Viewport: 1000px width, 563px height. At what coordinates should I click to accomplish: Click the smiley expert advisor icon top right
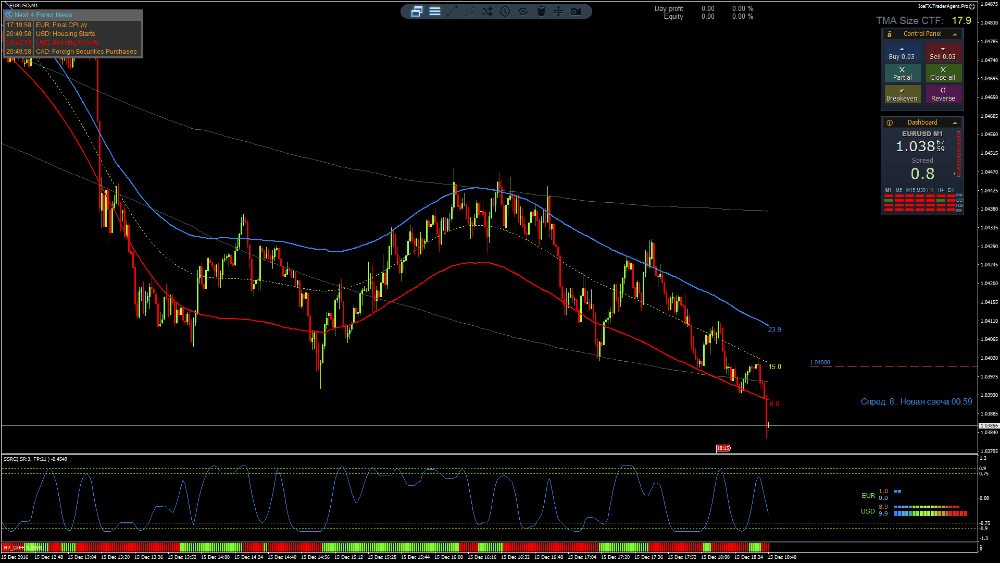972,6
